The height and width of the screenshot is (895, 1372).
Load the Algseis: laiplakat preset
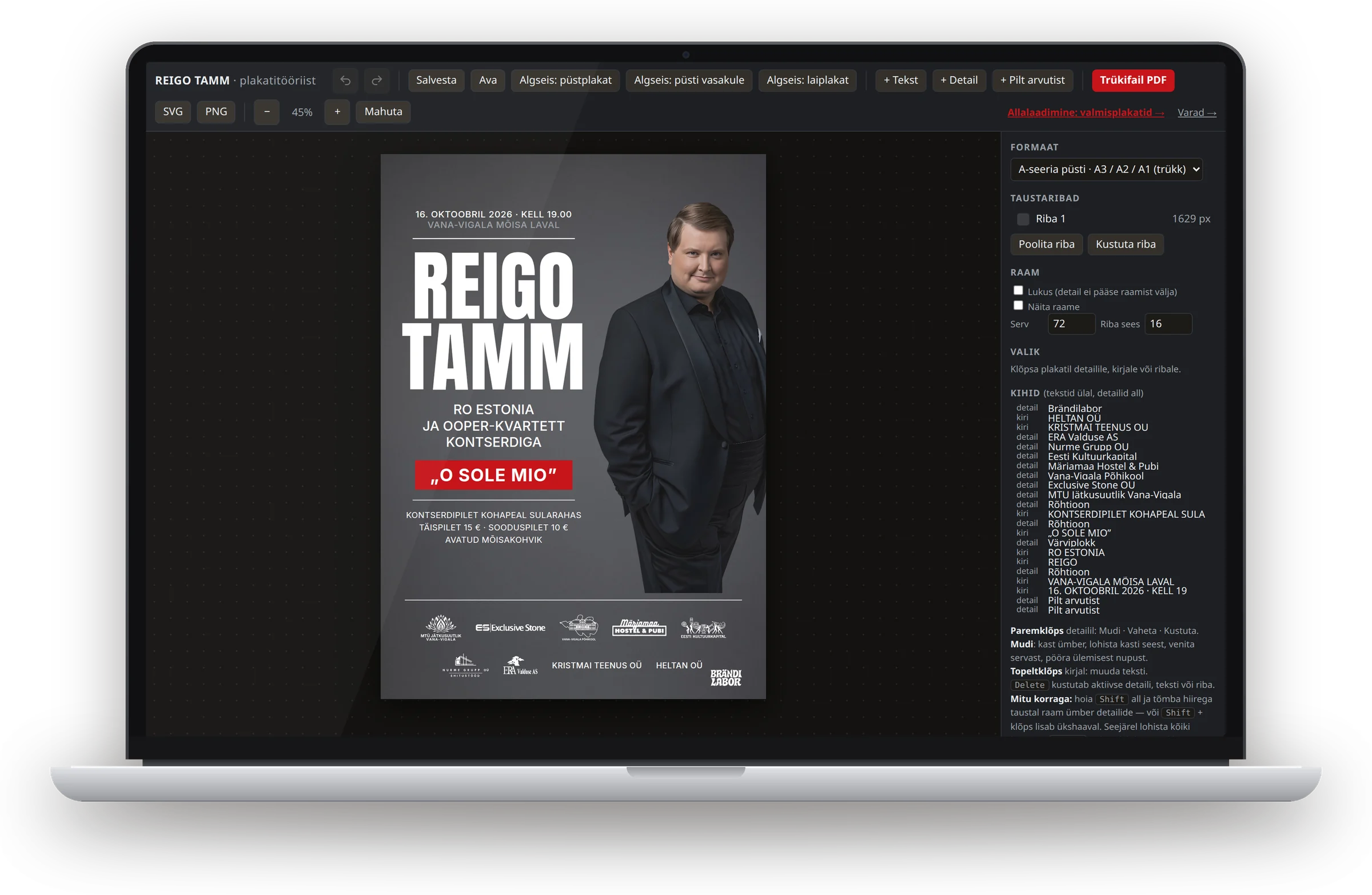pyautogui.click(x=807, y=80)
